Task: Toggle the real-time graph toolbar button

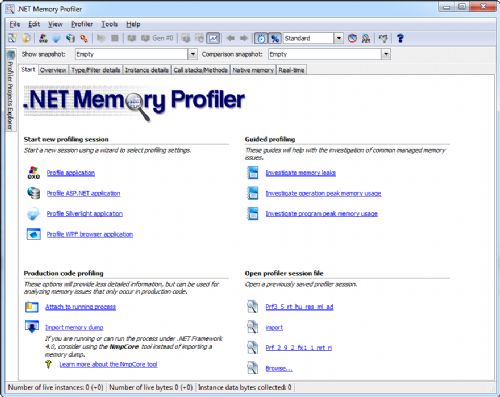Action: pos(213,38)
